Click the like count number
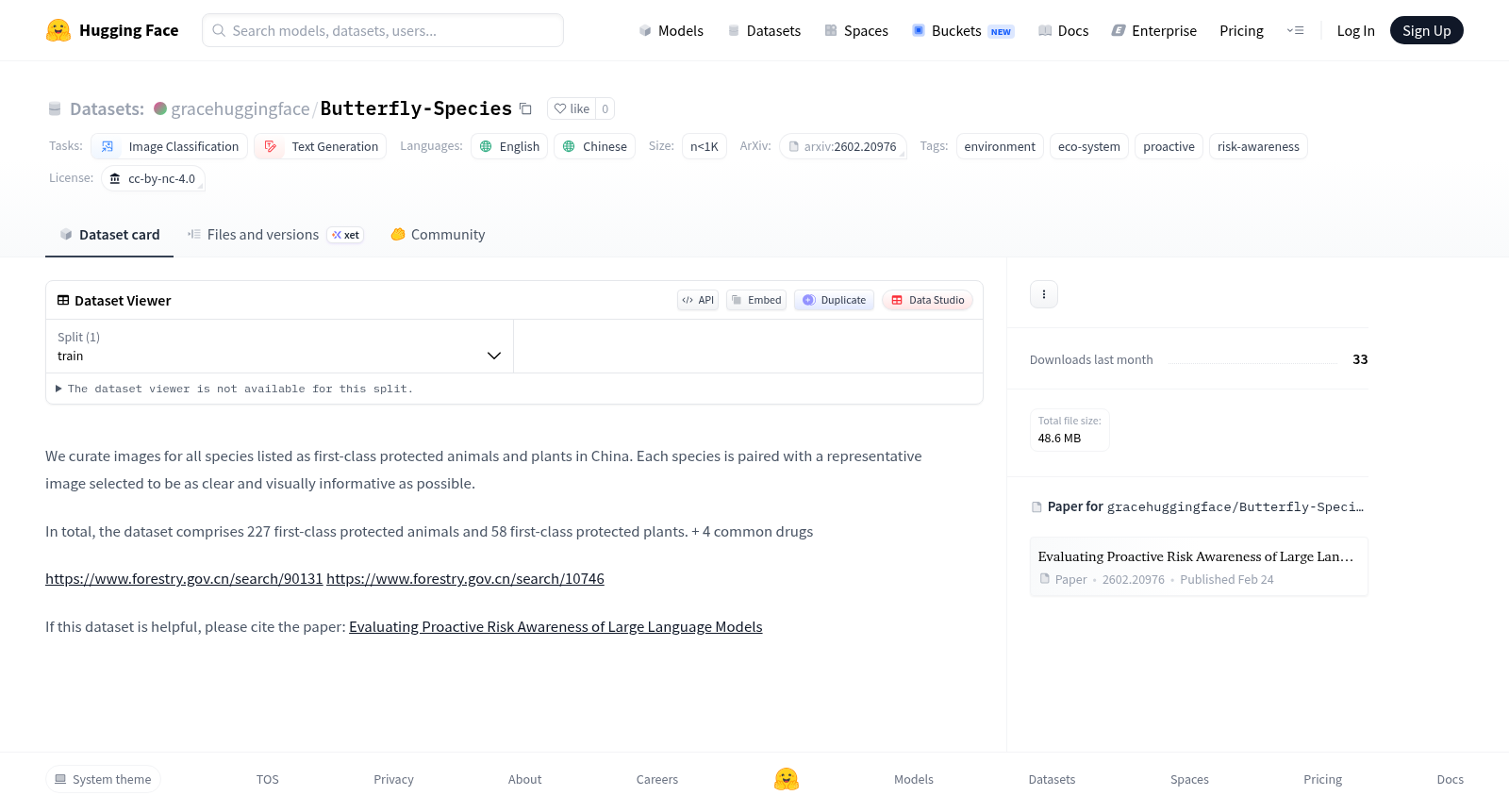The width and height of the screenshot is (1509, 812). (605, 108)
